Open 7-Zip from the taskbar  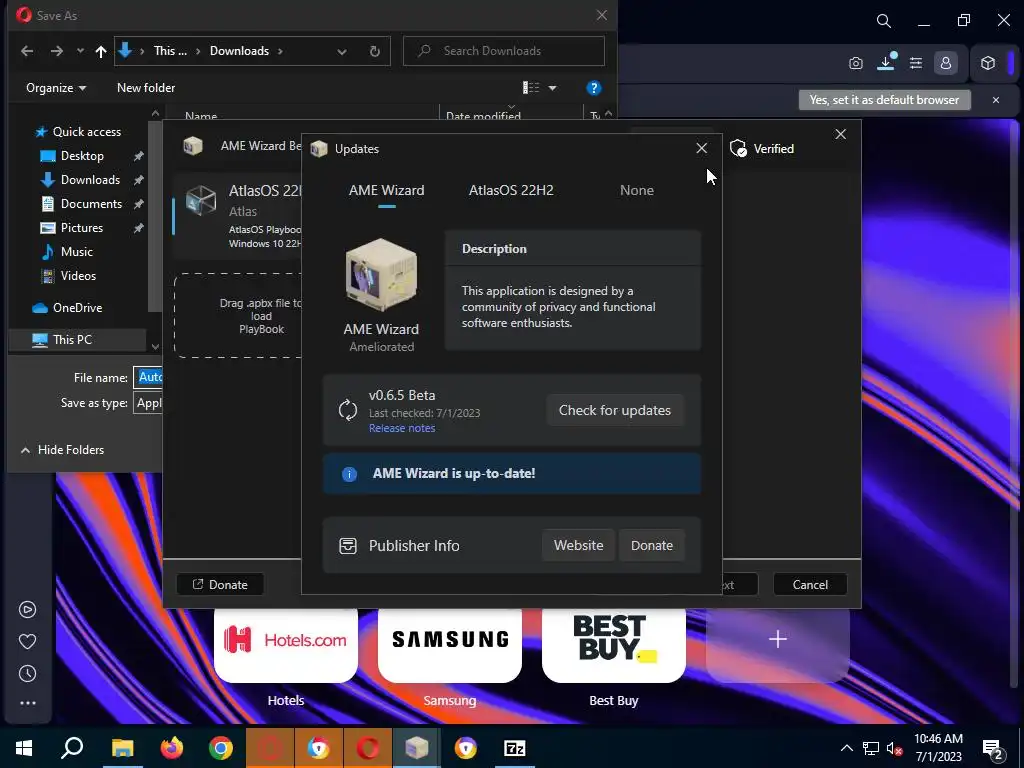pos(515,748)
